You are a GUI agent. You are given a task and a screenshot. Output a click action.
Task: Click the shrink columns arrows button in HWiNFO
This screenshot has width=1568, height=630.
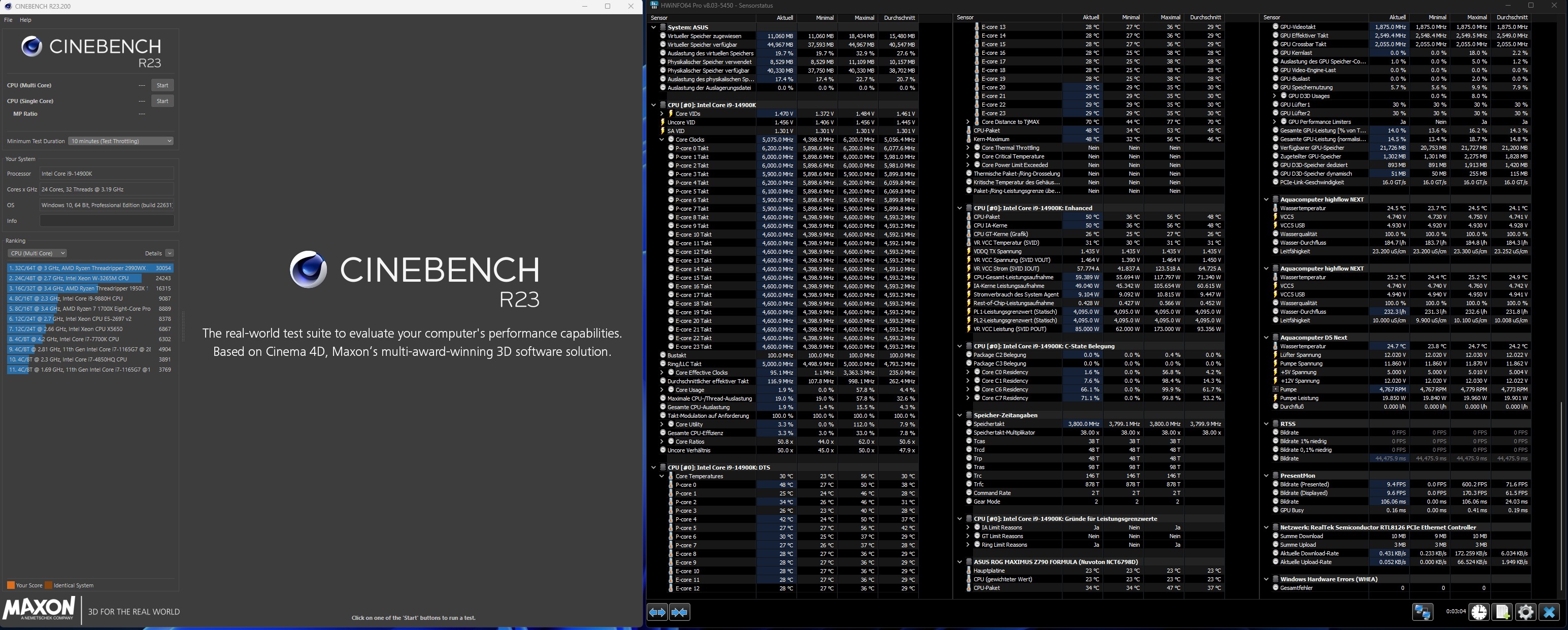tap(679, 612)
